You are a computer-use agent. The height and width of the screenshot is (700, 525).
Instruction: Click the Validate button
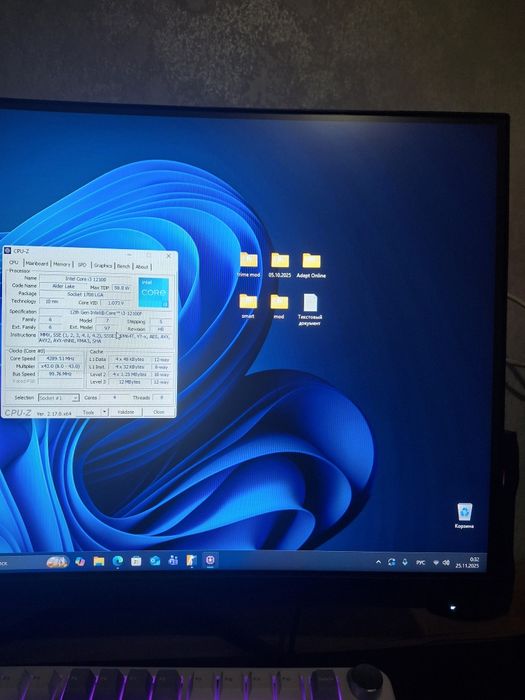click(126, 412)
